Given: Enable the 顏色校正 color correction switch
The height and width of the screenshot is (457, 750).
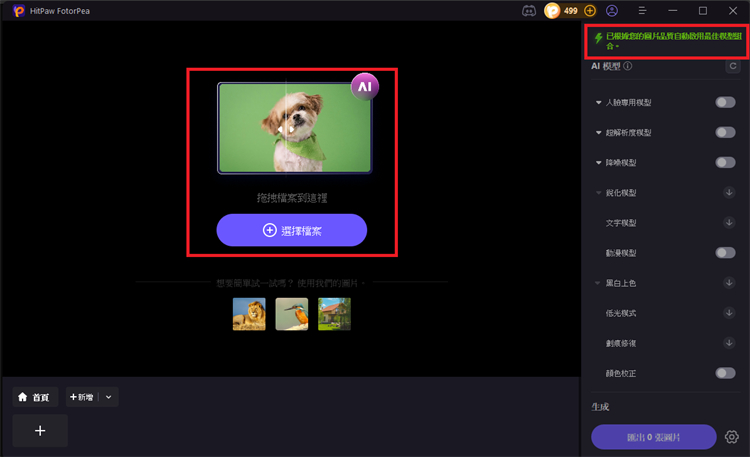Looking at the screenshot, I should 725,373.
